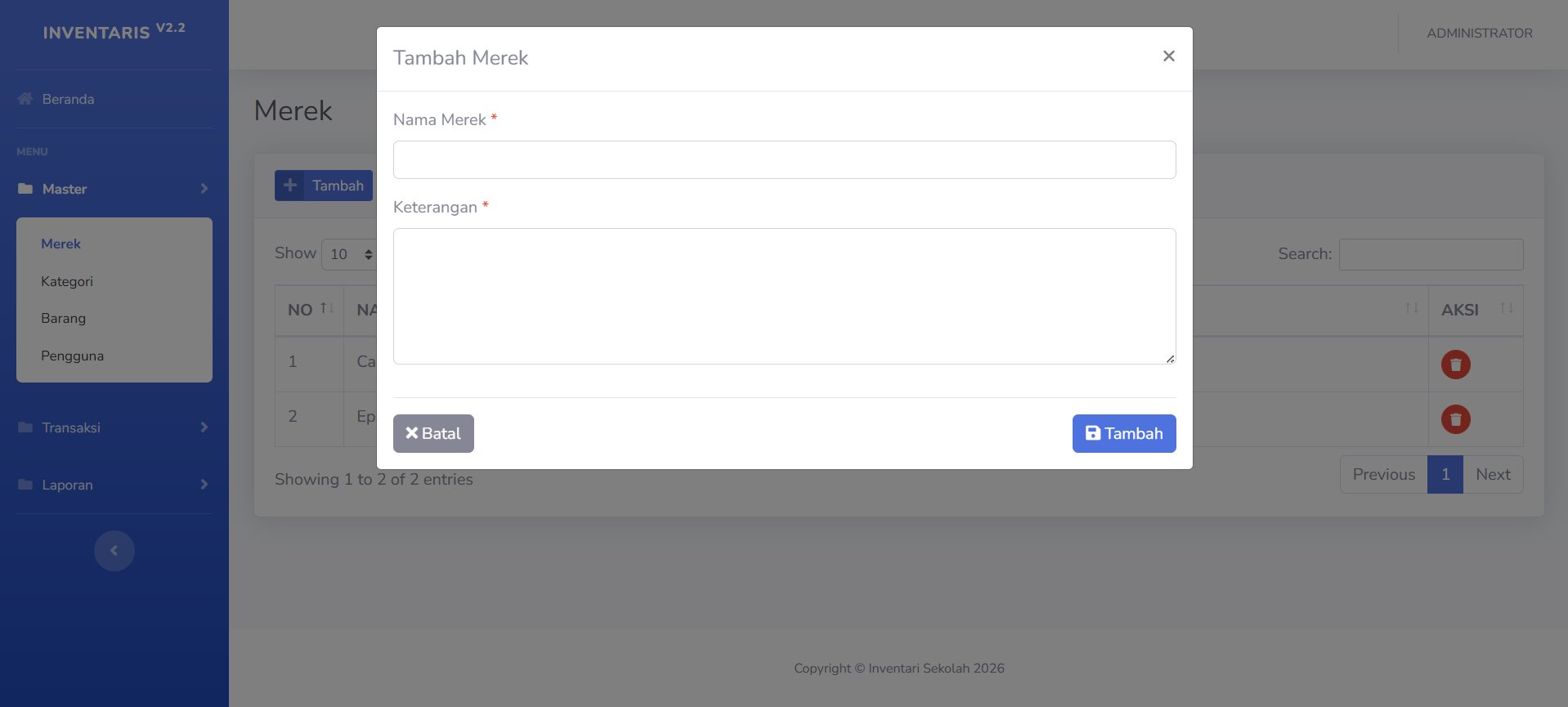Delete the second row with trash icon

point(1455,419)
